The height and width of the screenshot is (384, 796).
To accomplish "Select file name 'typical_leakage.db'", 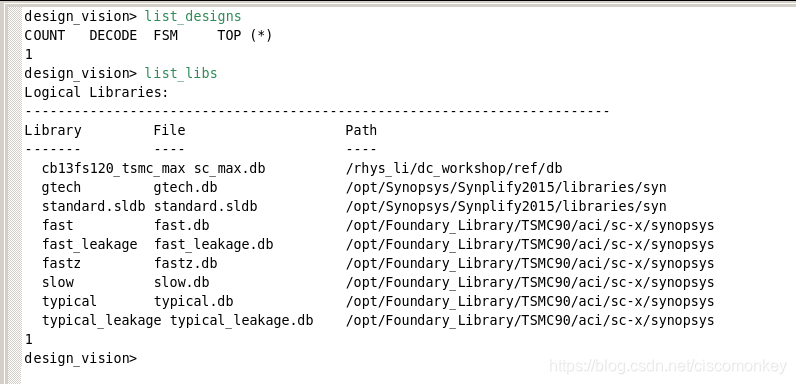I will point(242,321).
